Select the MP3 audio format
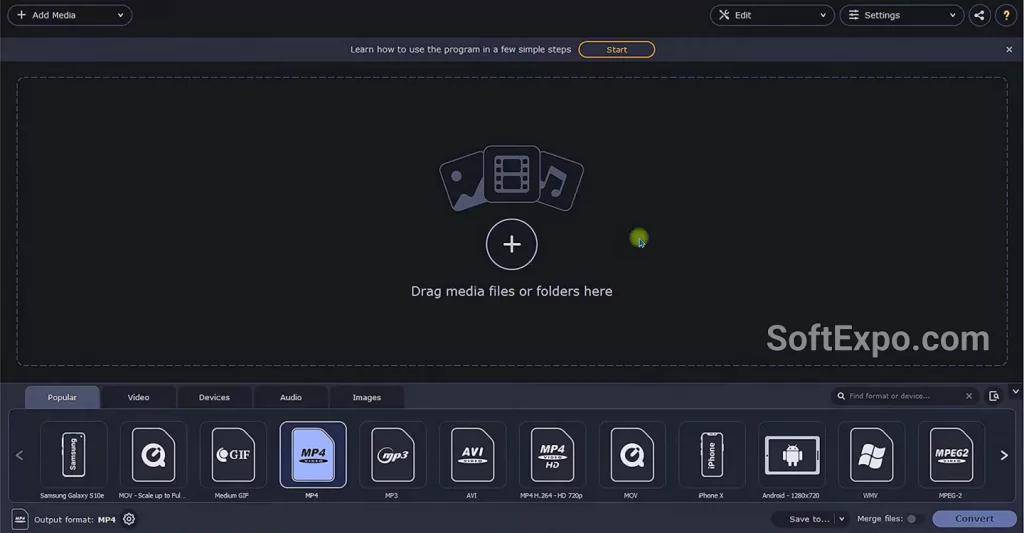Viewport: 1024px width, 533px height. point(392,455)
